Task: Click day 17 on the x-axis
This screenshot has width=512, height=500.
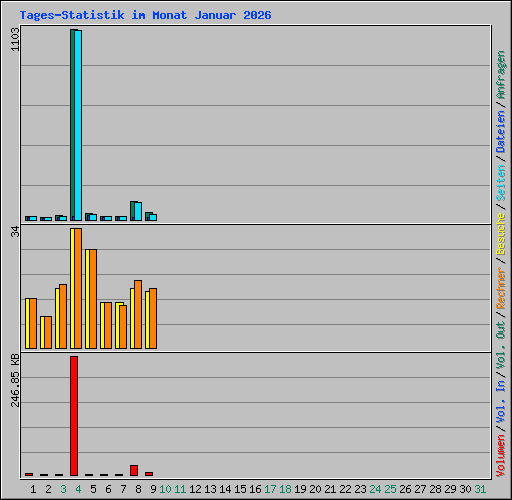Action: pos(270,489)
